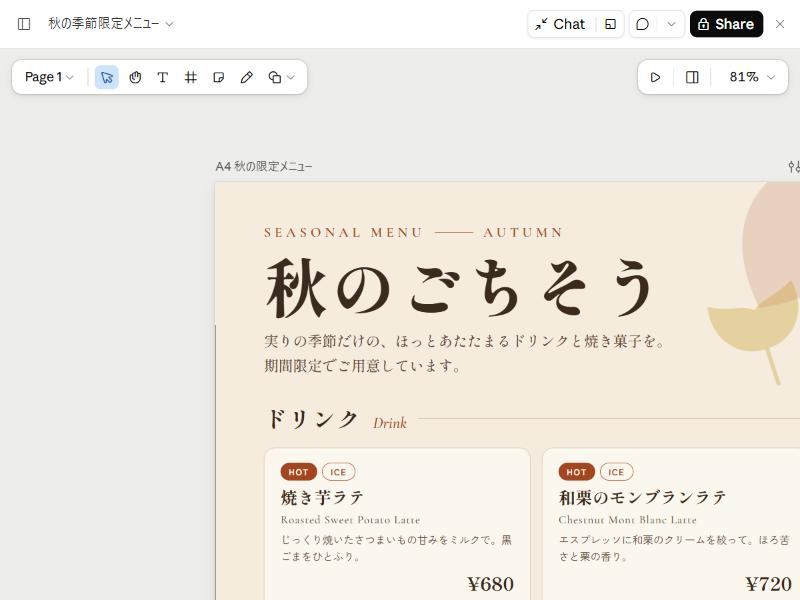
Task: Toggle the right panel layout icon
Action: (692, 77)
